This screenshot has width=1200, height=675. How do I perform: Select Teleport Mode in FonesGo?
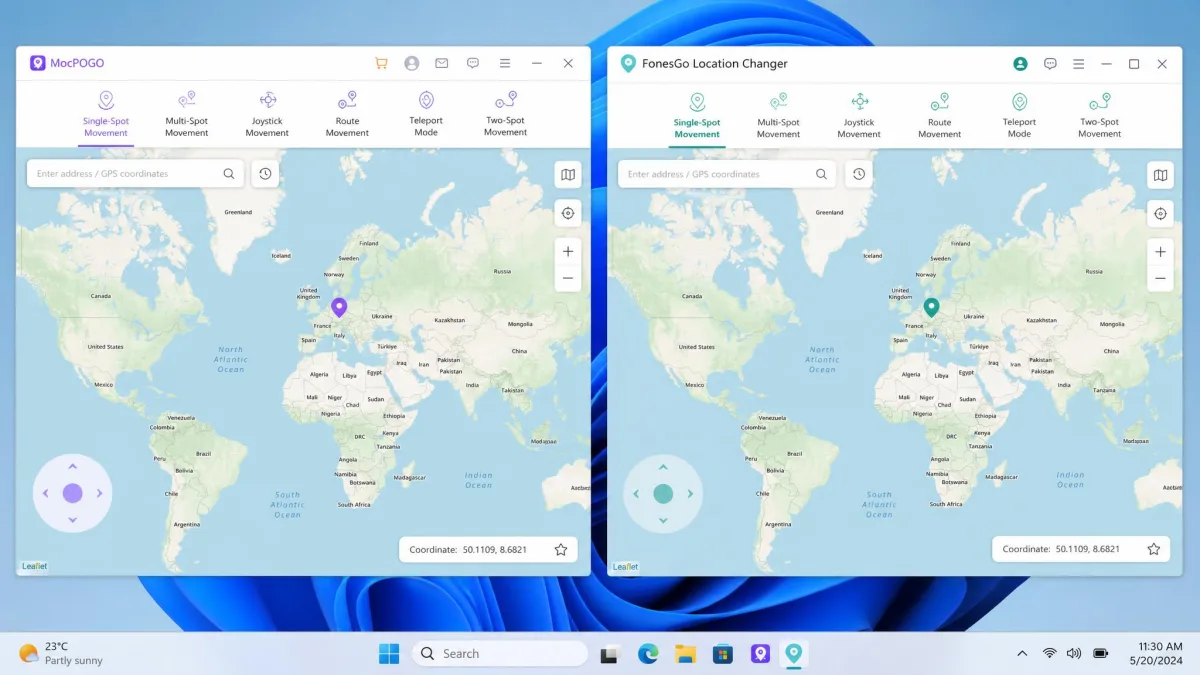click(1019, 115)
